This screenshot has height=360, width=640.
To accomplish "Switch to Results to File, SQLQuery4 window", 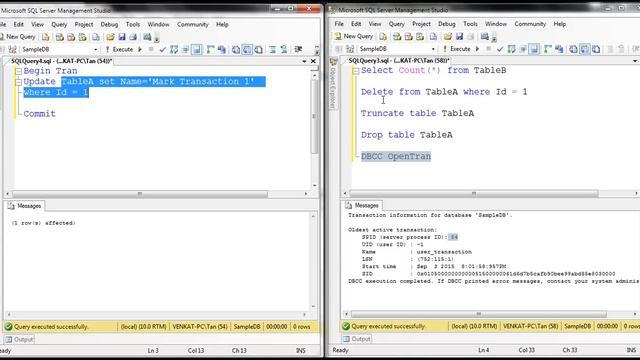I will (259, 49).
